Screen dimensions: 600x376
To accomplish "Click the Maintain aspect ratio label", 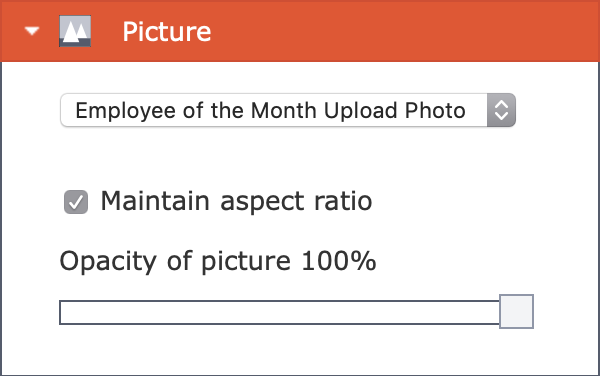I will click(x=236, y=201).
